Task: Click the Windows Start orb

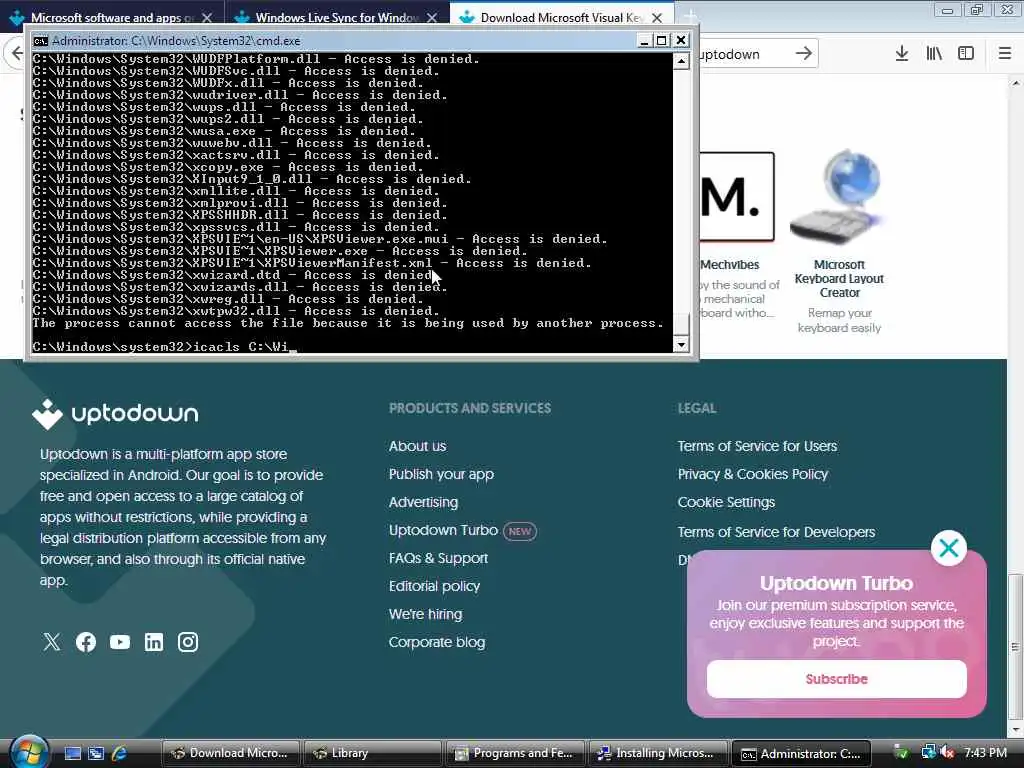Action: [29, 753]
